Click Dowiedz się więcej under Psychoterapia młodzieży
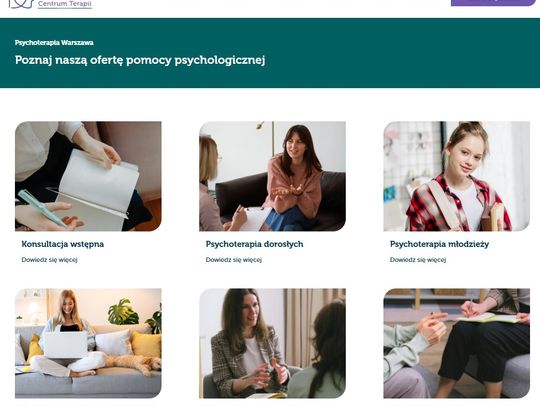The image size is (540, 407). point(418,260)
